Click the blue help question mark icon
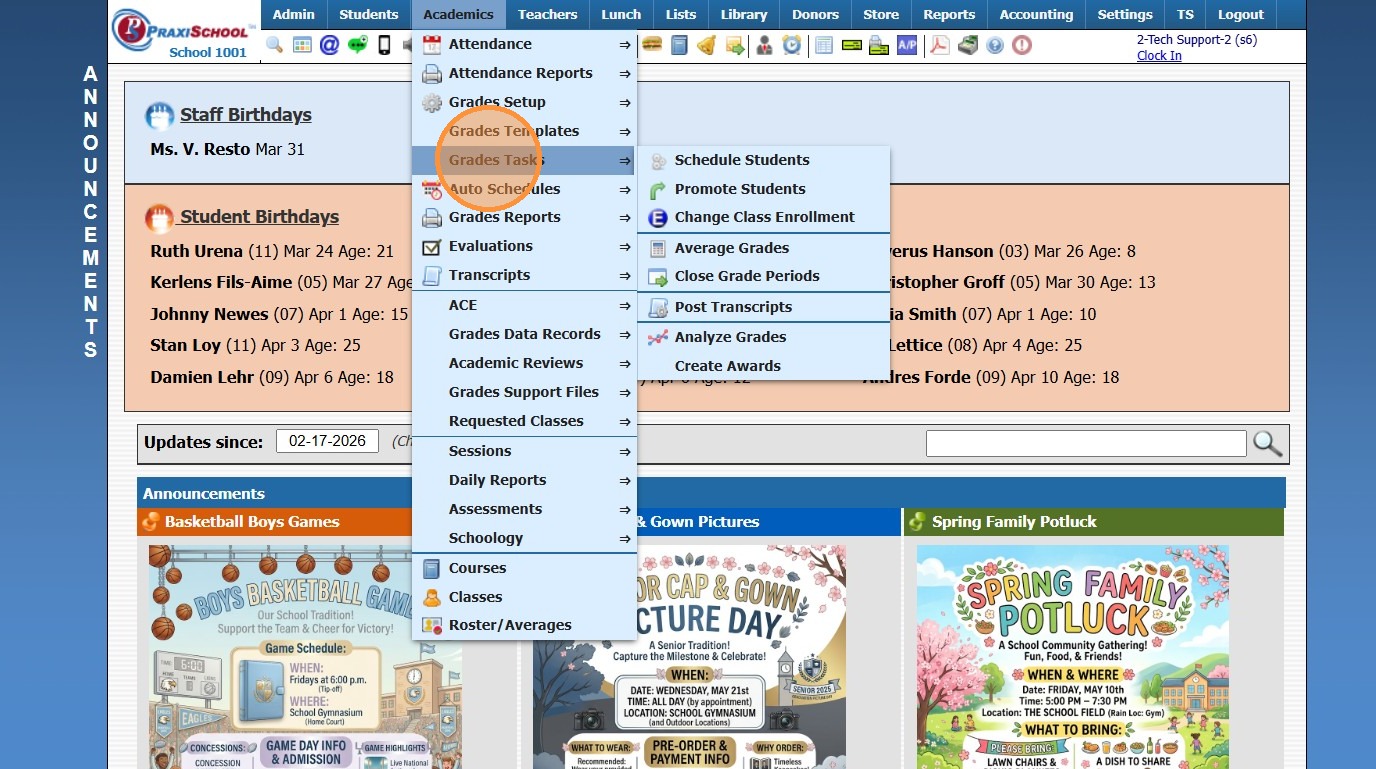The width and height of the screenshot is (1376, 769). (x=995, y=45)
